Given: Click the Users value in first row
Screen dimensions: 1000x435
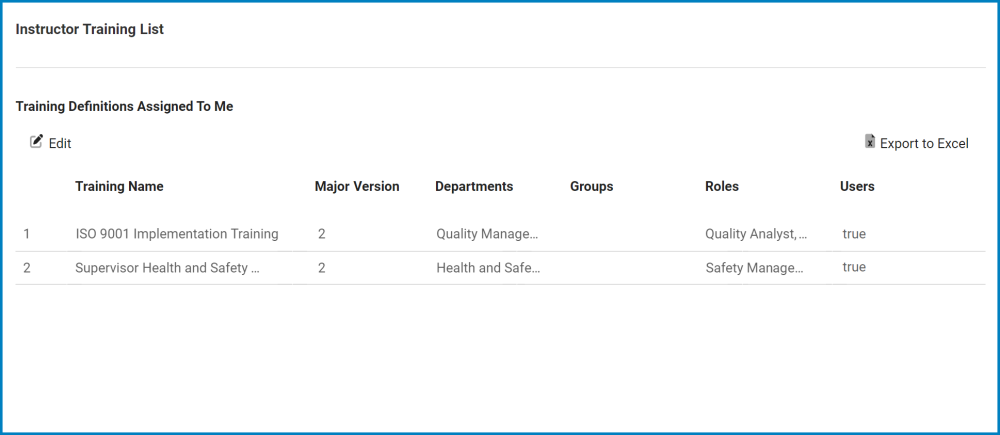Looking at the screenshot, I should (x=854, y=234).
